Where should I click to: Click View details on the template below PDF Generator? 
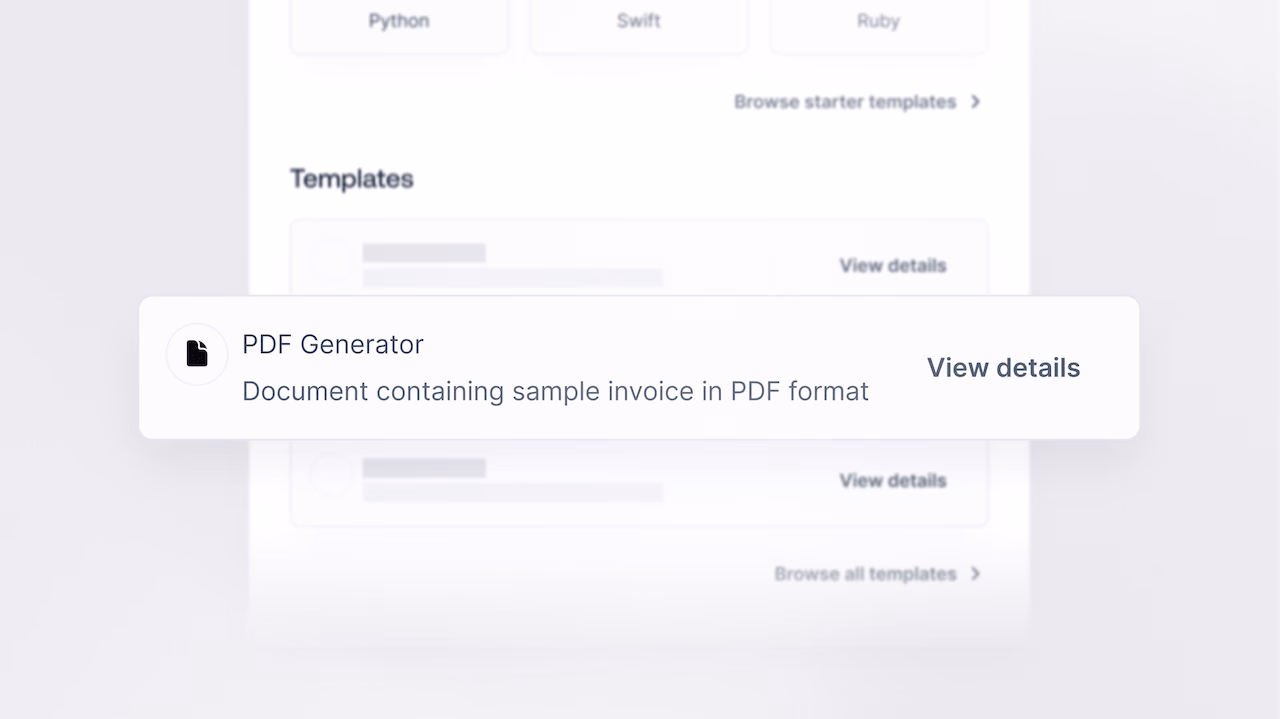point(893,480)
